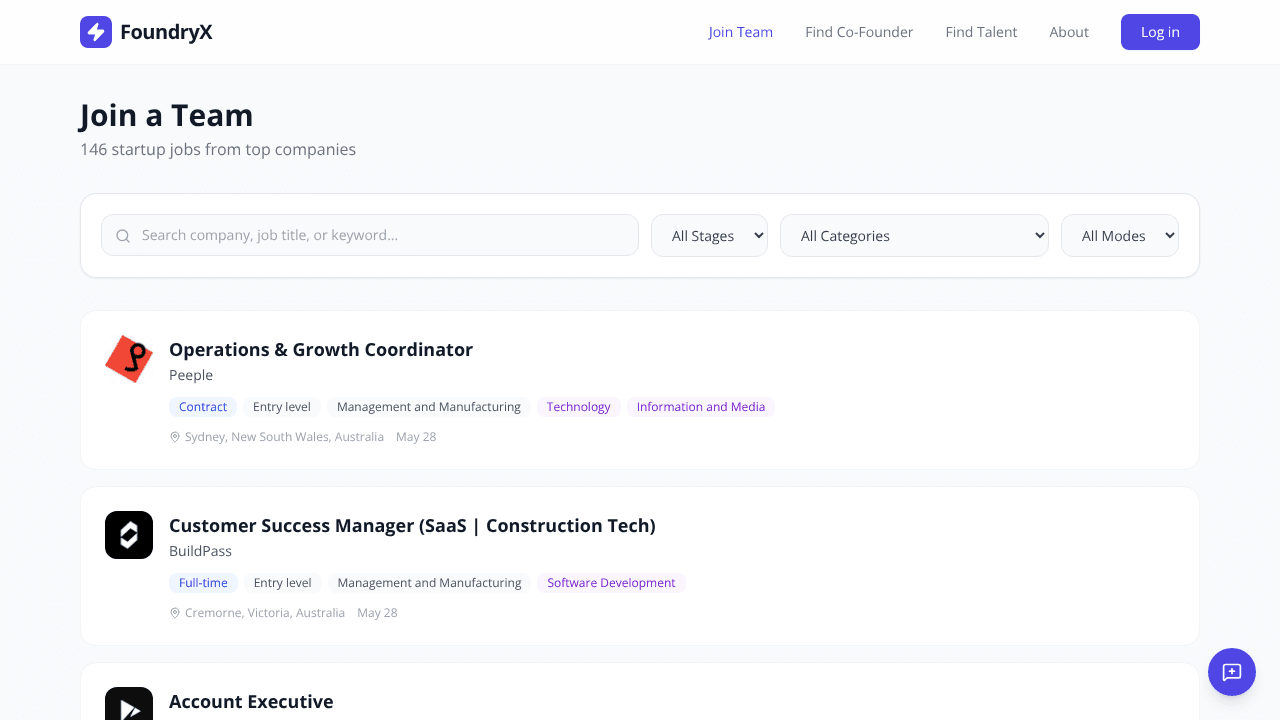Image resolution: width=1280 pixels, height=720 pixels.
Task: Click Entry level tag on Peeple job
Action: pyautogui.click(x=282, y=407)
